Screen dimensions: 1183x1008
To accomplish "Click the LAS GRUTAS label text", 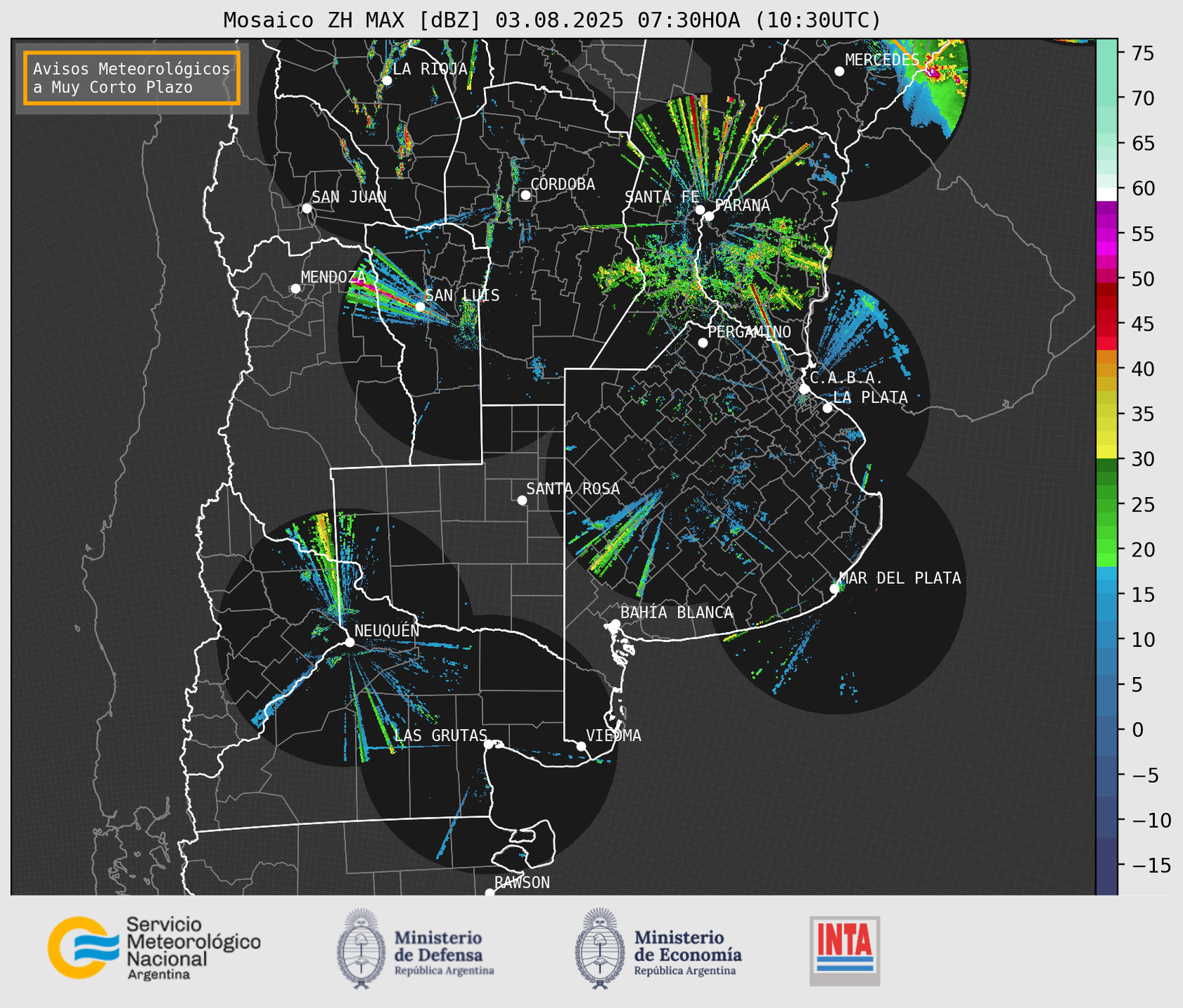I will pos(440,735).
